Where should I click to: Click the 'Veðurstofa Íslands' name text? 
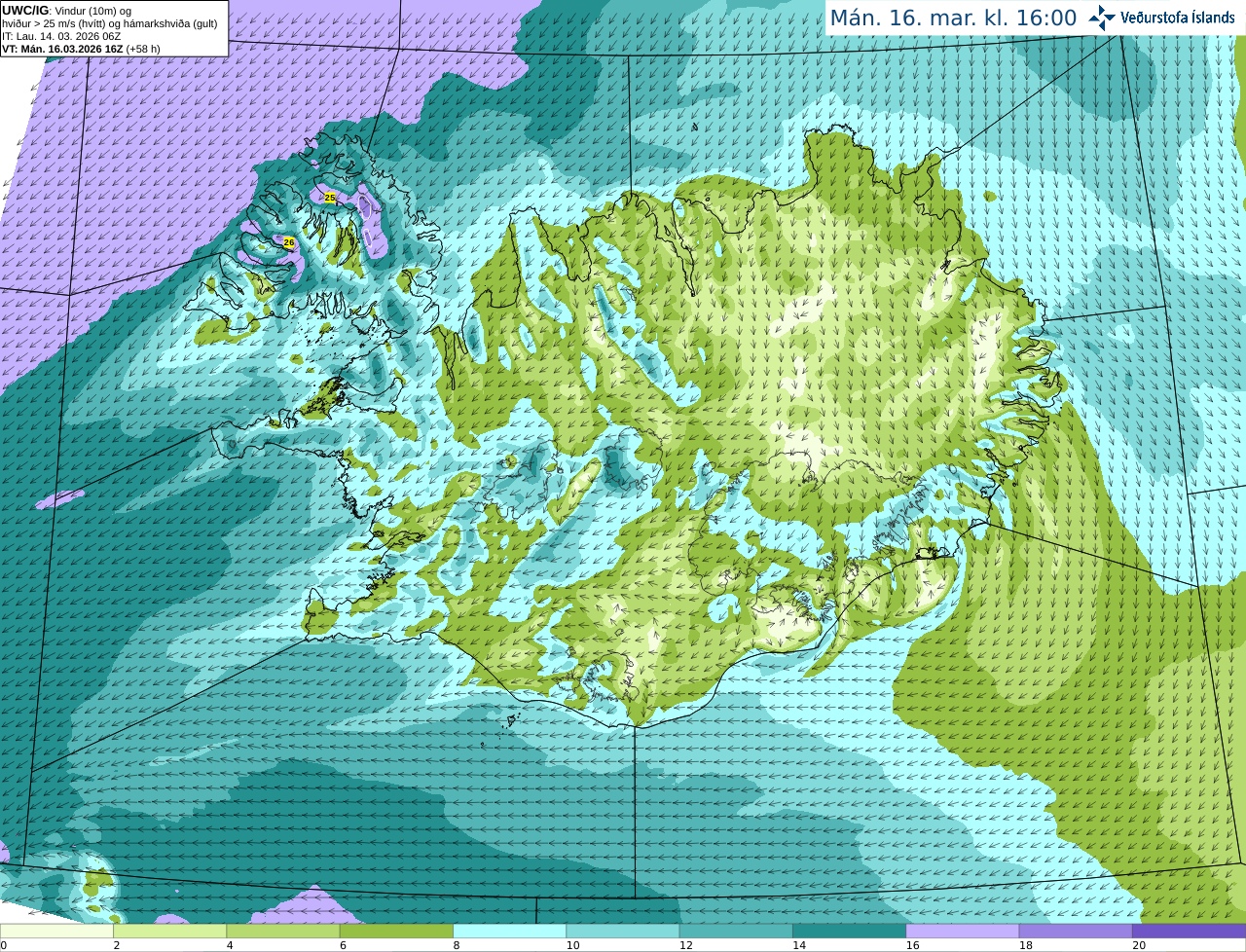(1178, 18)
